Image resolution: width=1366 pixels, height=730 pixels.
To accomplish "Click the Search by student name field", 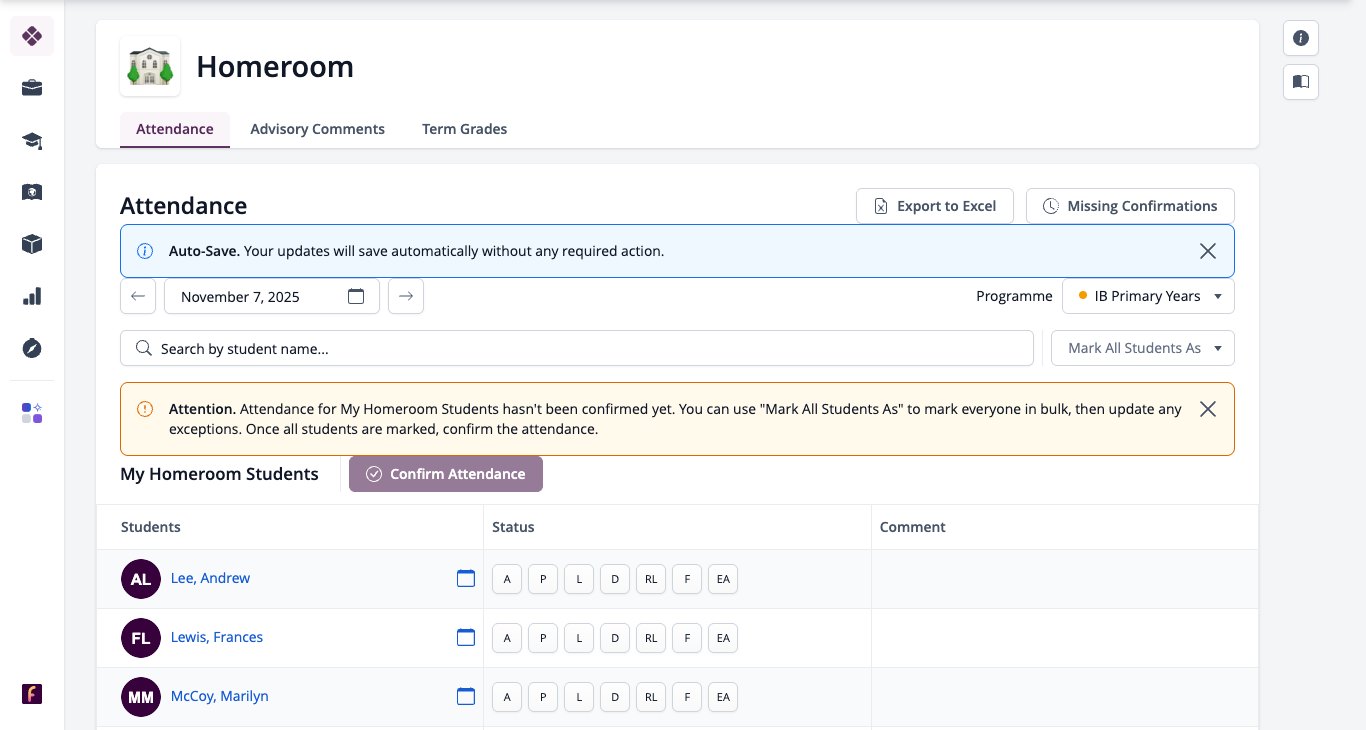I will [577, 348].
